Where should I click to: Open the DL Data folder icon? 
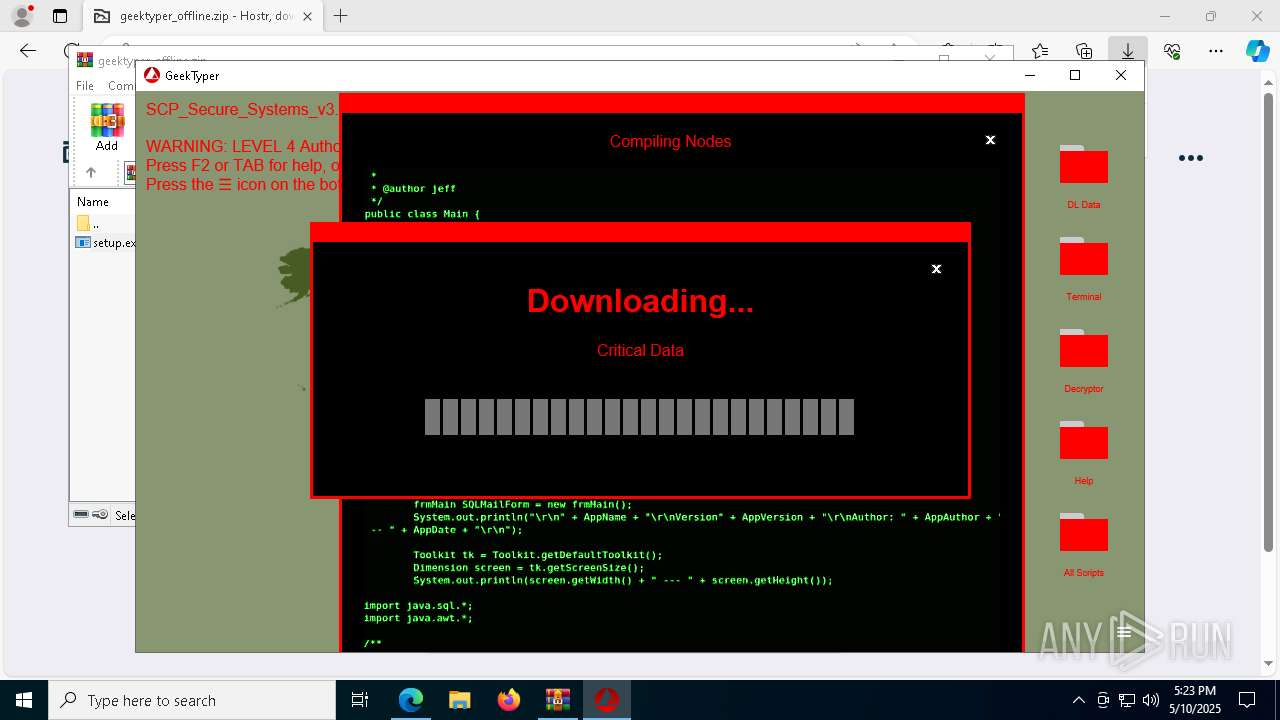pyautogui.click(x=1083, y=165)
